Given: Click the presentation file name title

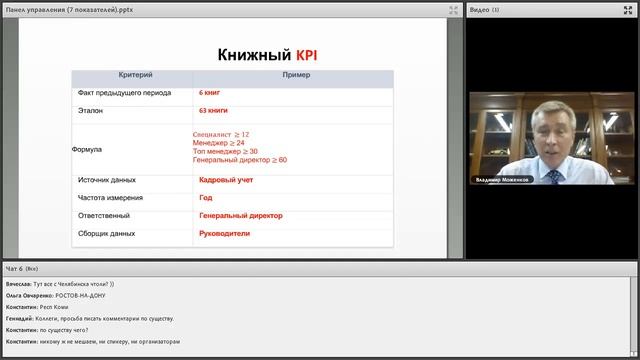Looking at the screenshot, I should [69, 10].
